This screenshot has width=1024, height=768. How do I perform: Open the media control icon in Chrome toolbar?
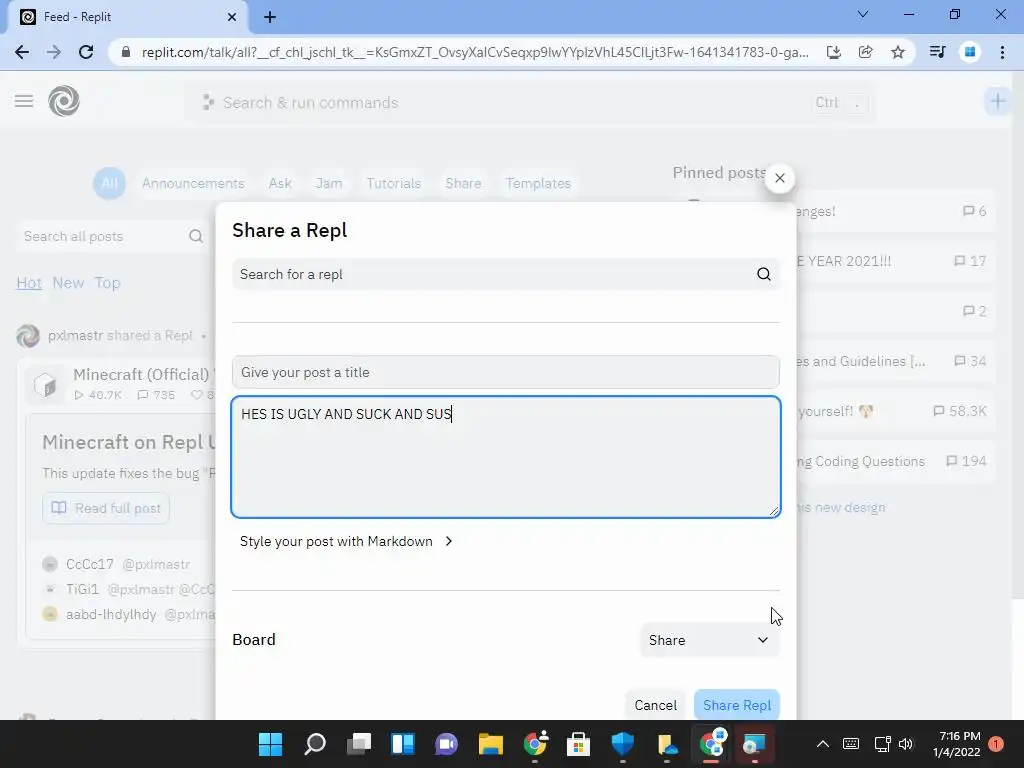click(x=937, y=52)
